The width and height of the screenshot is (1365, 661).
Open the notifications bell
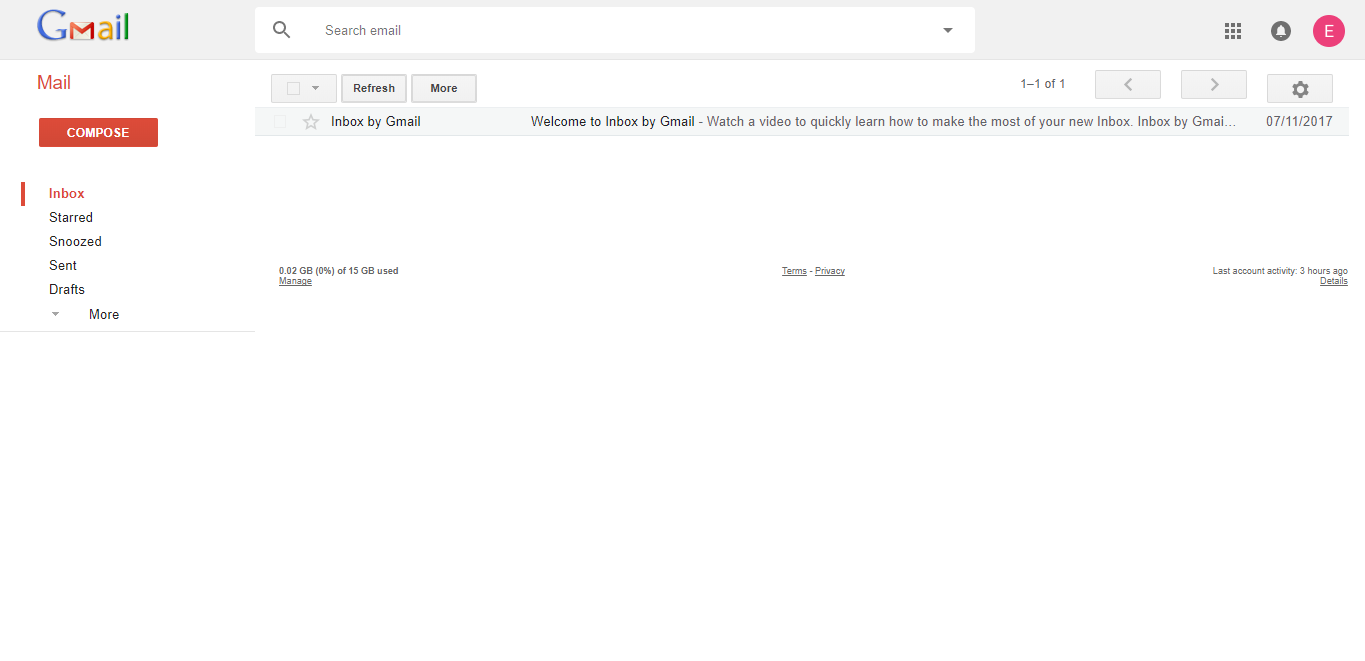pyautogui.click(x=1281, y=31)
